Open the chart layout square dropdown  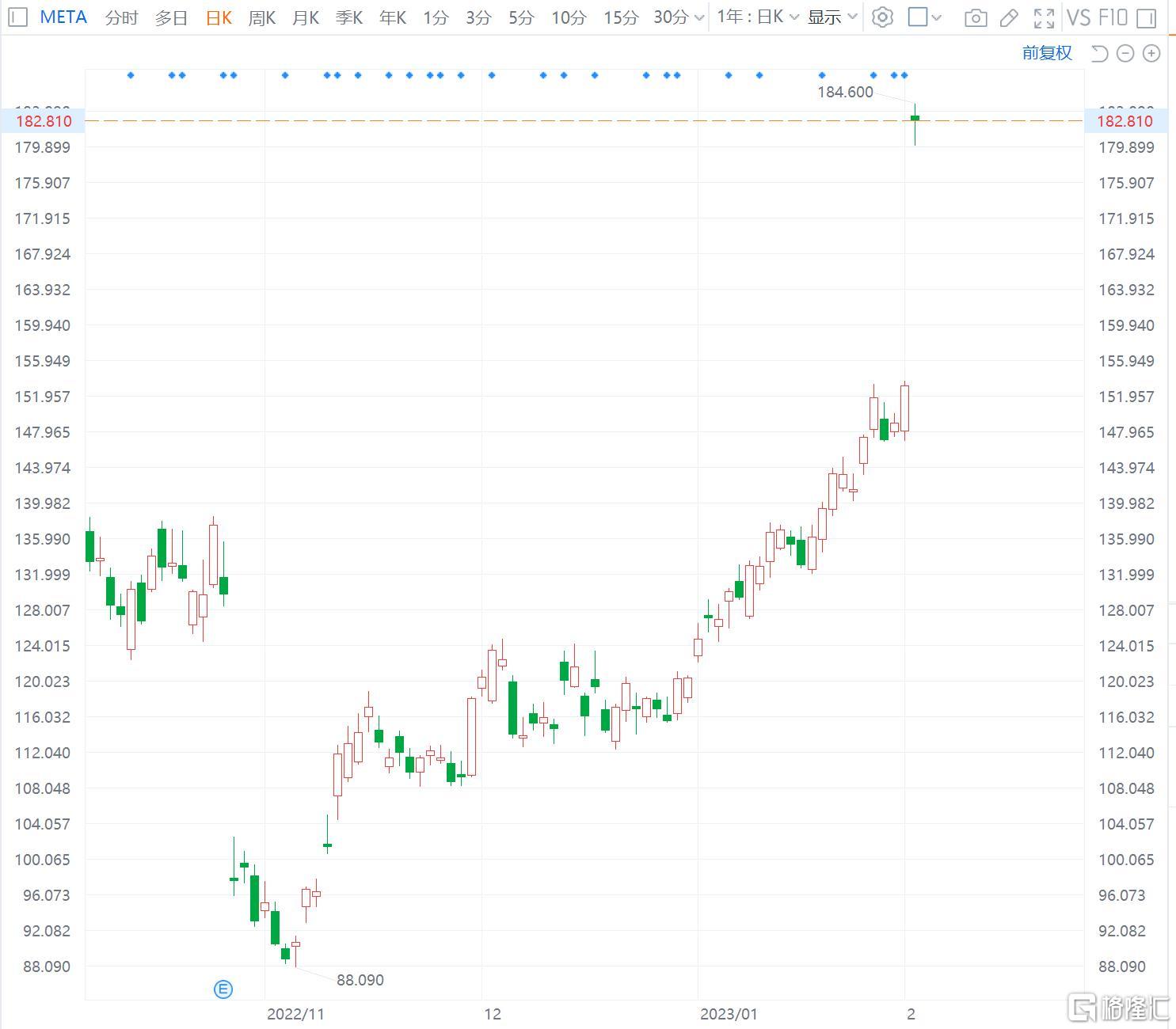(x=924, y=17)
